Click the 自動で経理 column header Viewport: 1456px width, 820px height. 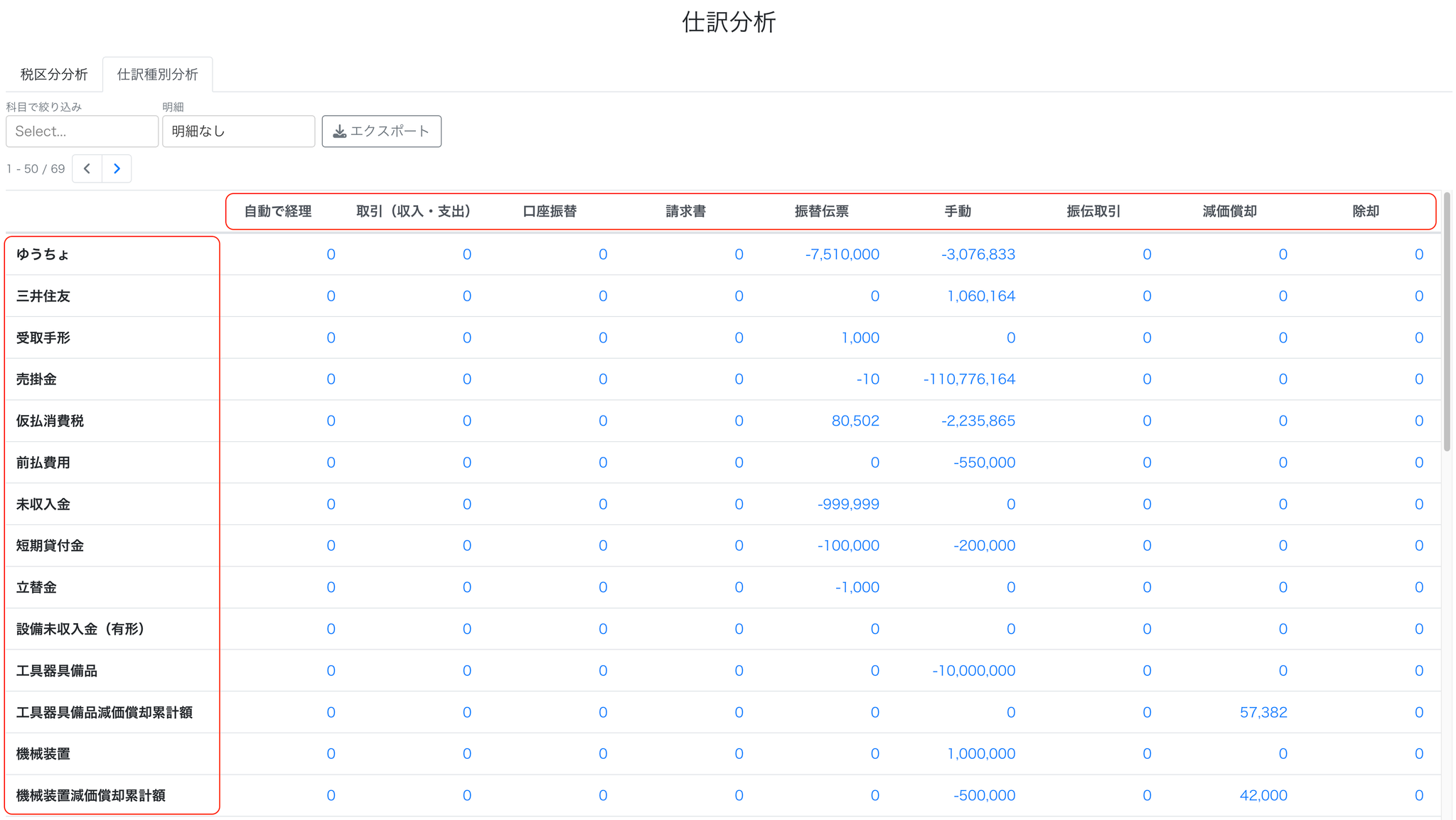278,212
